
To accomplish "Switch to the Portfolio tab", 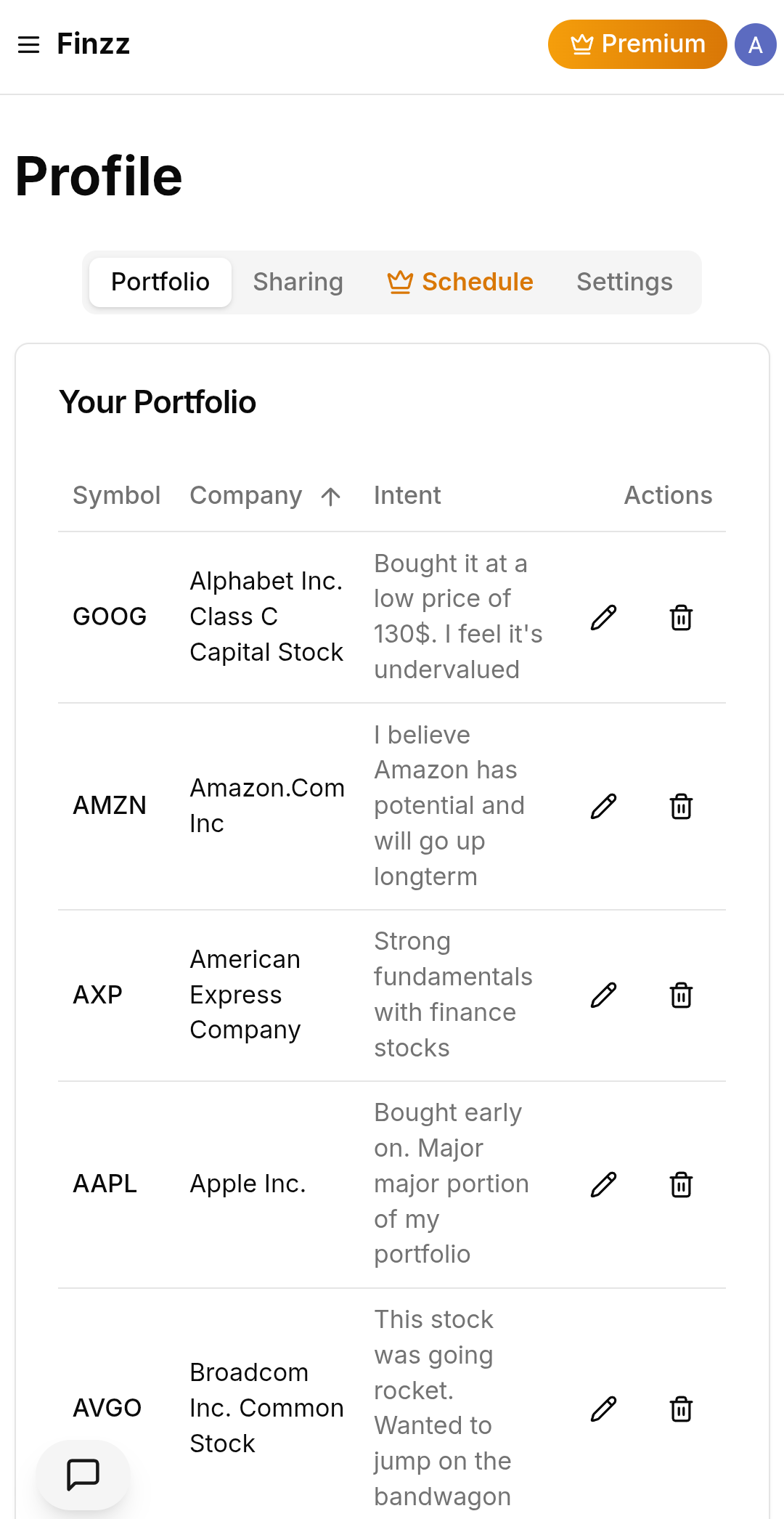I will [x=160, y=282].
